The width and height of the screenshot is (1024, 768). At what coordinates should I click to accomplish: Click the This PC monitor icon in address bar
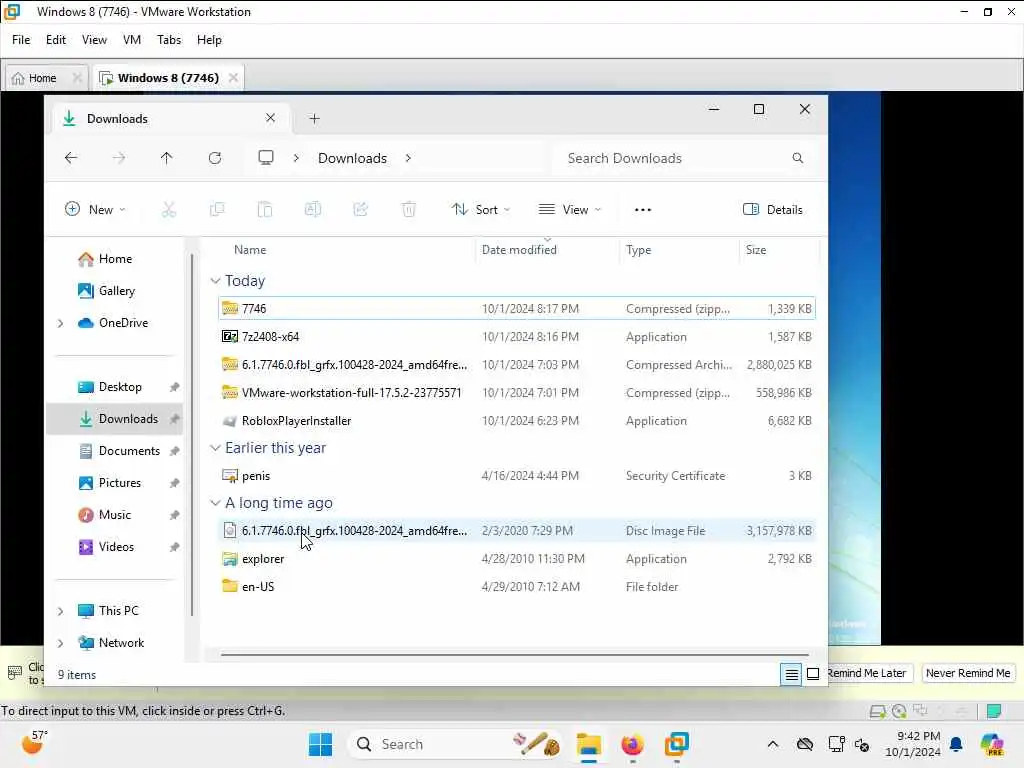pos(266,158)
